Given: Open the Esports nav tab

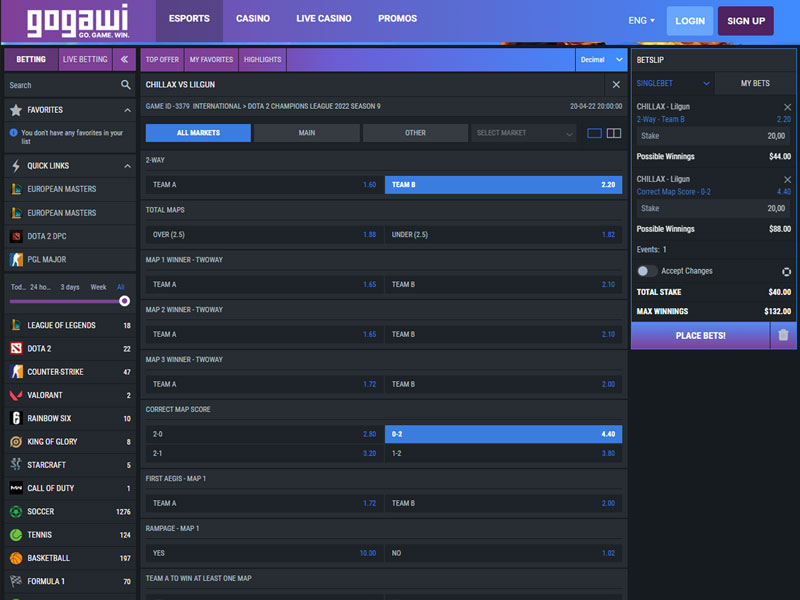Looking at the screenshot, I should [189, 19].
